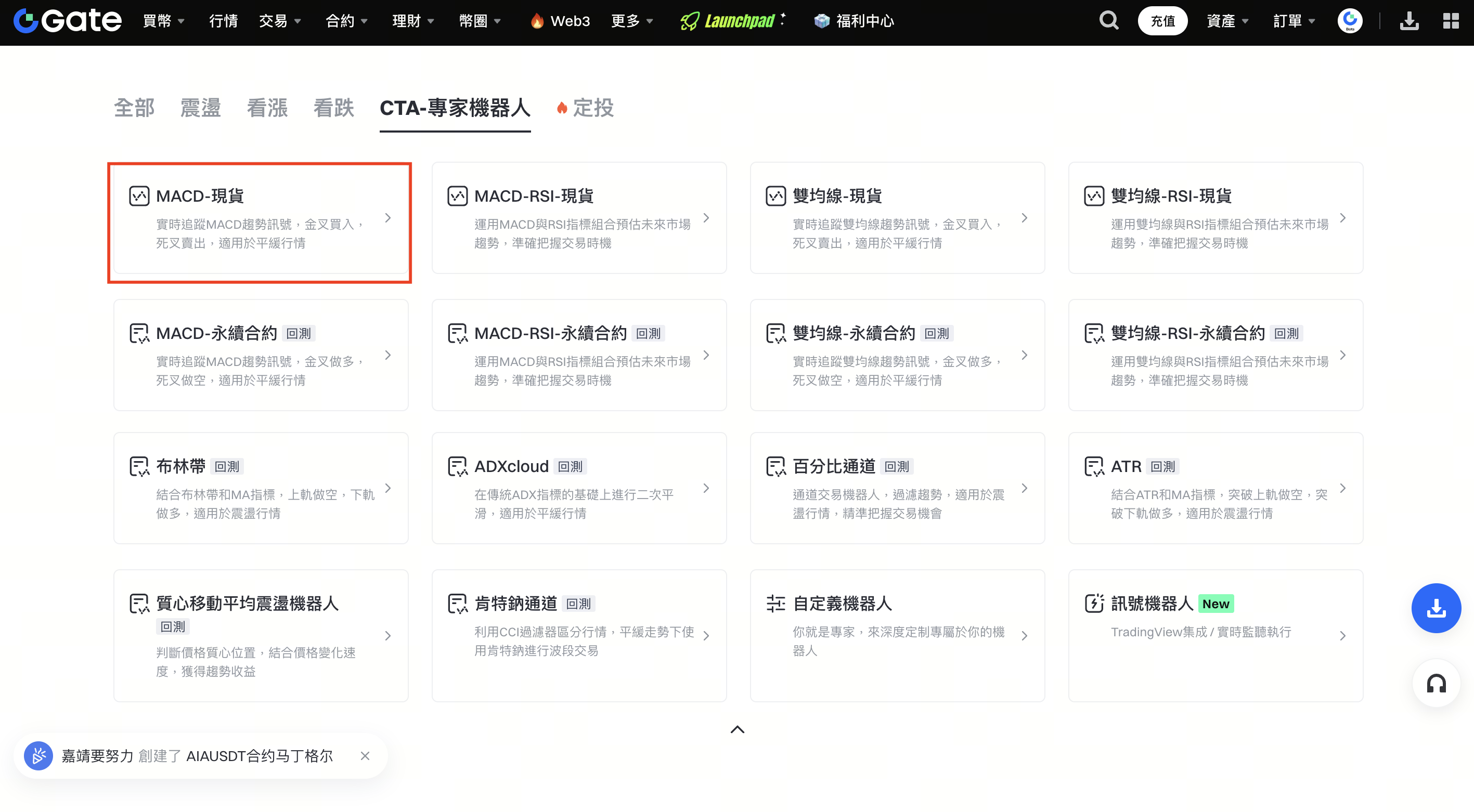Click the 自定義機器人 sliders icon
Image resolution: width=1474 pixels, height=812 pixels.
coord(775,603)
